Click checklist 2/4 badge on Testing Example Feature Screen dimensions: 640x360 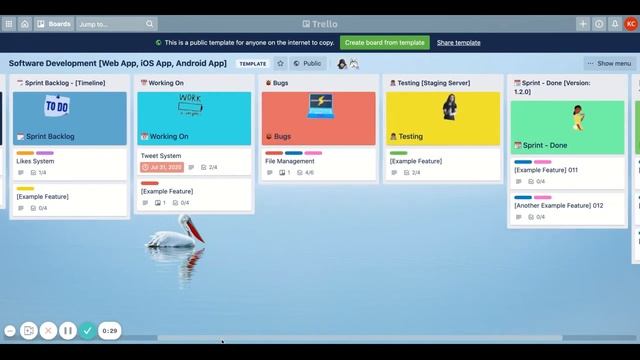pyautogui.click(x=412, y=173)
